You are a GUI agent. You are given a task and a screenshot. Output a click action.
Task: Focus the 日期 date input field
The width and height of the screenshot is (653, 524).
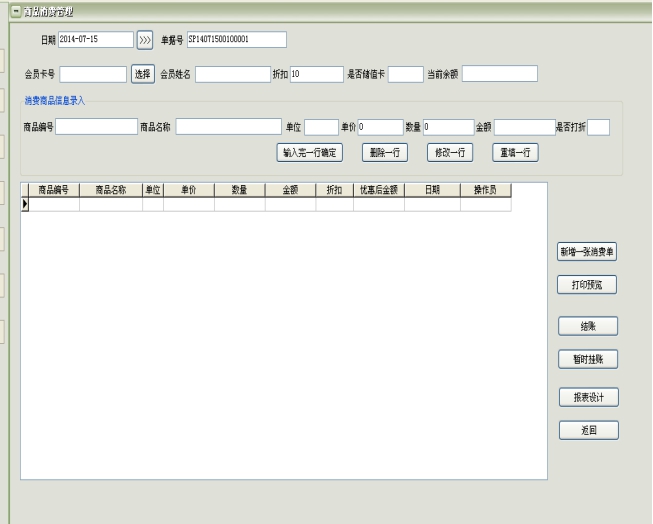coord(95,40)
